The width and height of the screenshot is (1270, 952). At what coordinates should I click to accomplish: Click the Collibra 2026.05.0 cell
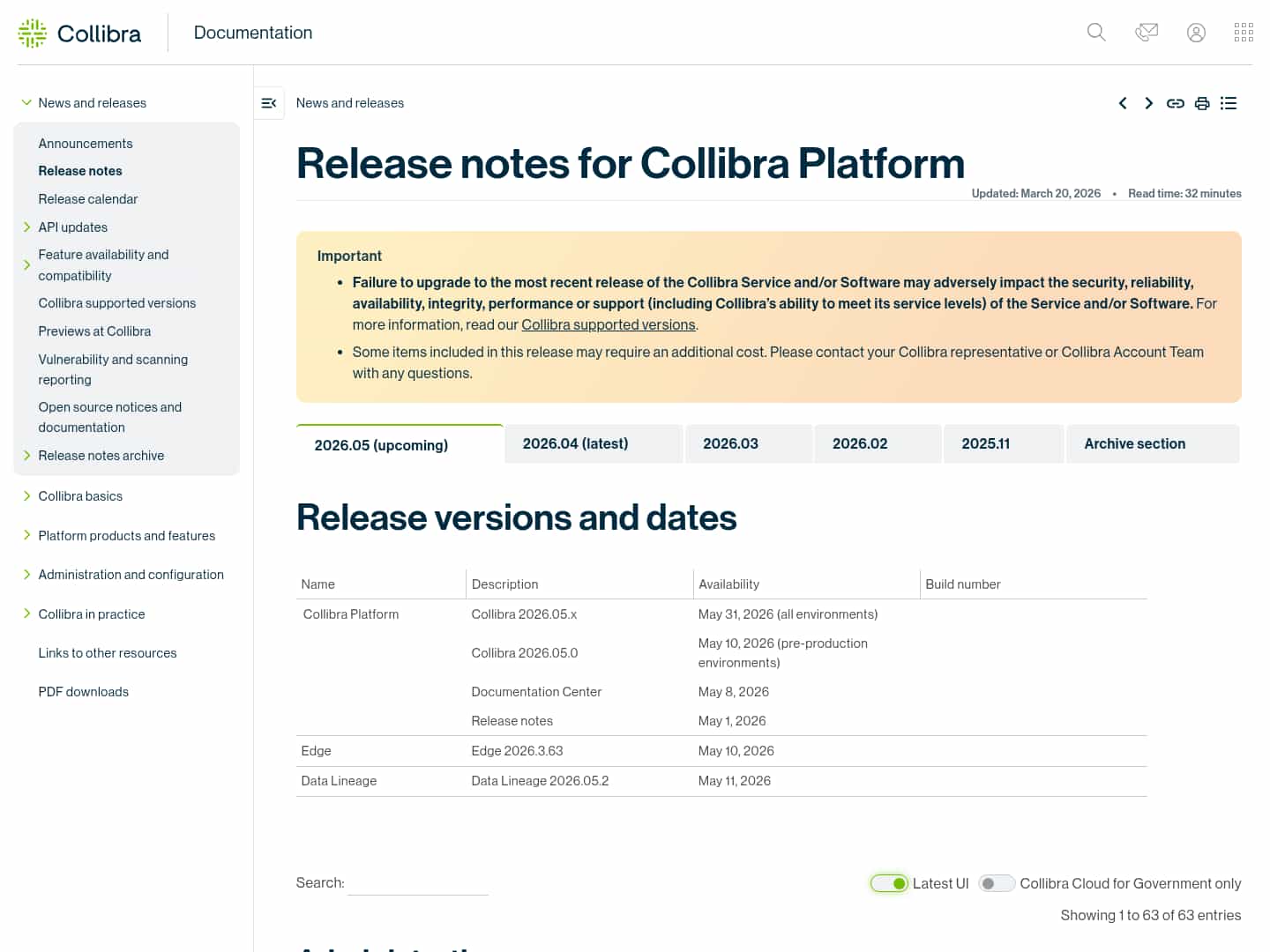525,653
